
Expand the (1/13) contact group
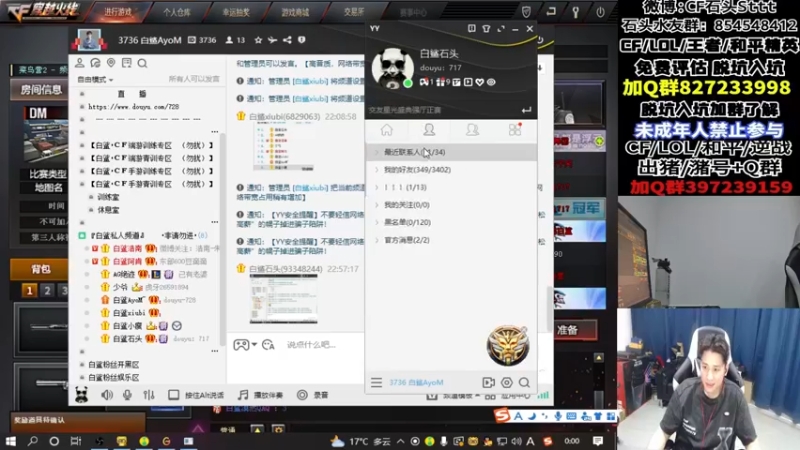(x=451, y=187)
